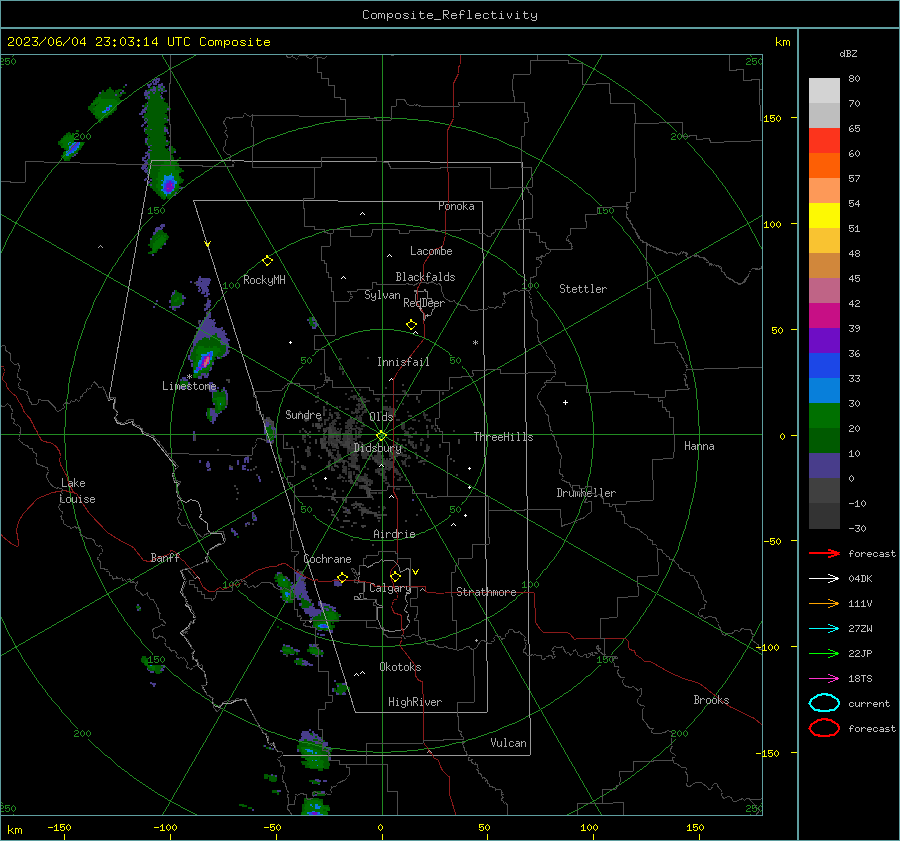
Task: Select the light grey 80-70 dBZ swatch
Action: point(824,91)
